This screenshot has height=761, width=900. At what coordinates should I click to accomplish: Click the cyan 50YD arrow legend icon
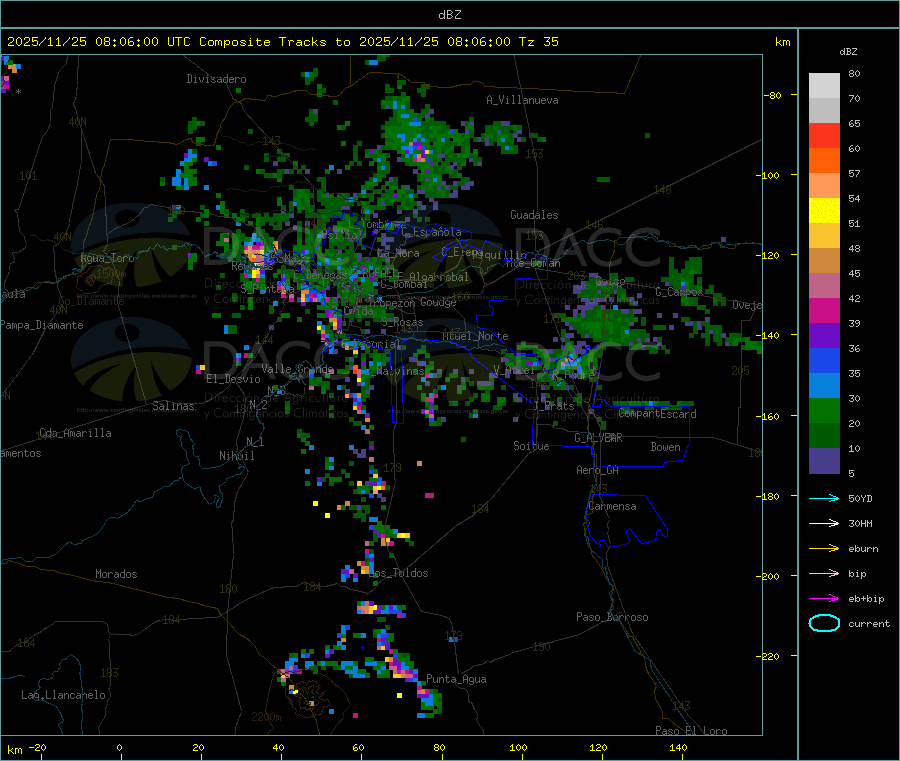pyautogui.click(x=824, y=498)
